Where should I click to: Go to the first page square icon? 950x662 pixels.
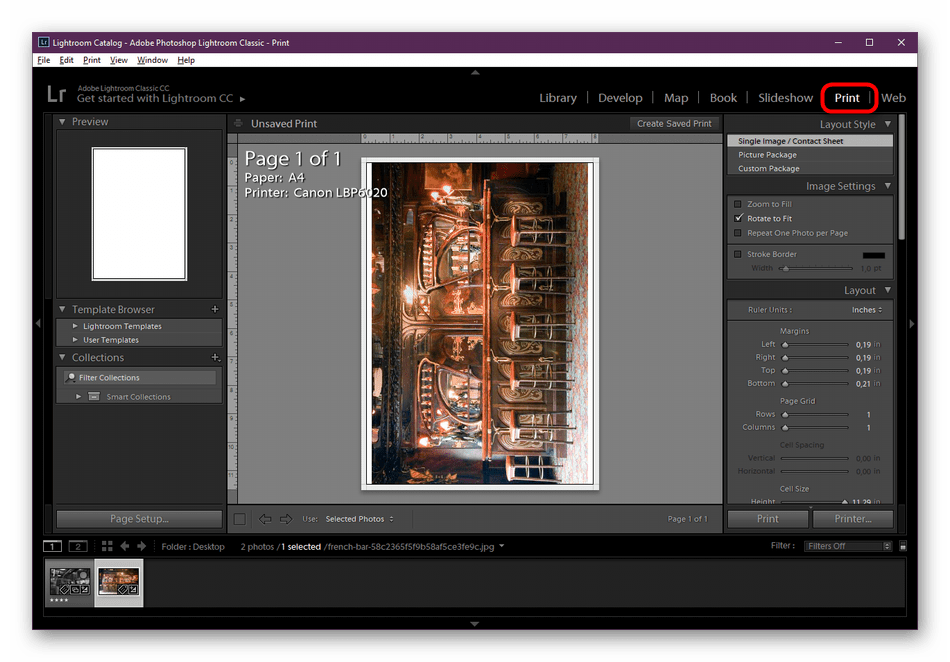pyautogui.click(x=240, y=519)
